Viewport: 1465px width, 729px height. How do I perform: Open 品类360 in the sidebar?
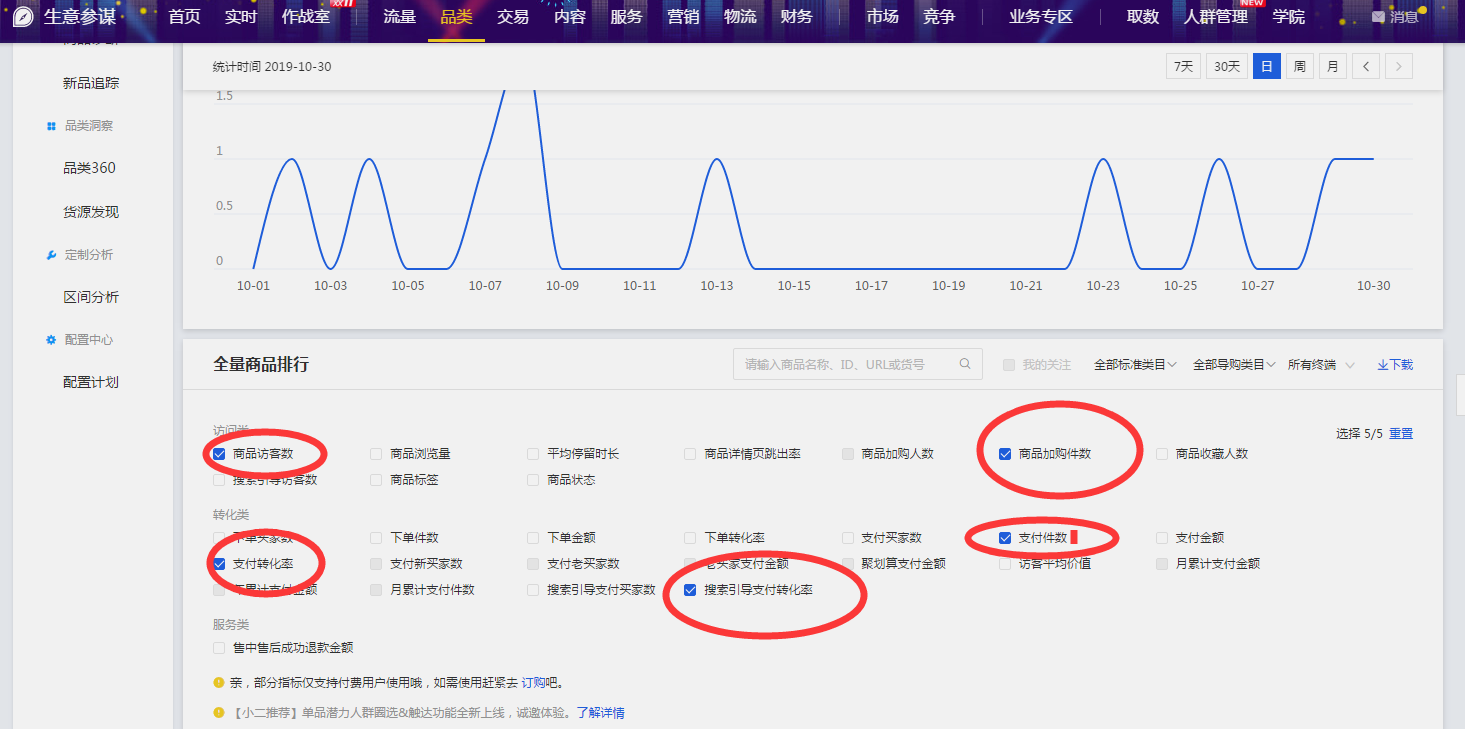click(89, 168)
